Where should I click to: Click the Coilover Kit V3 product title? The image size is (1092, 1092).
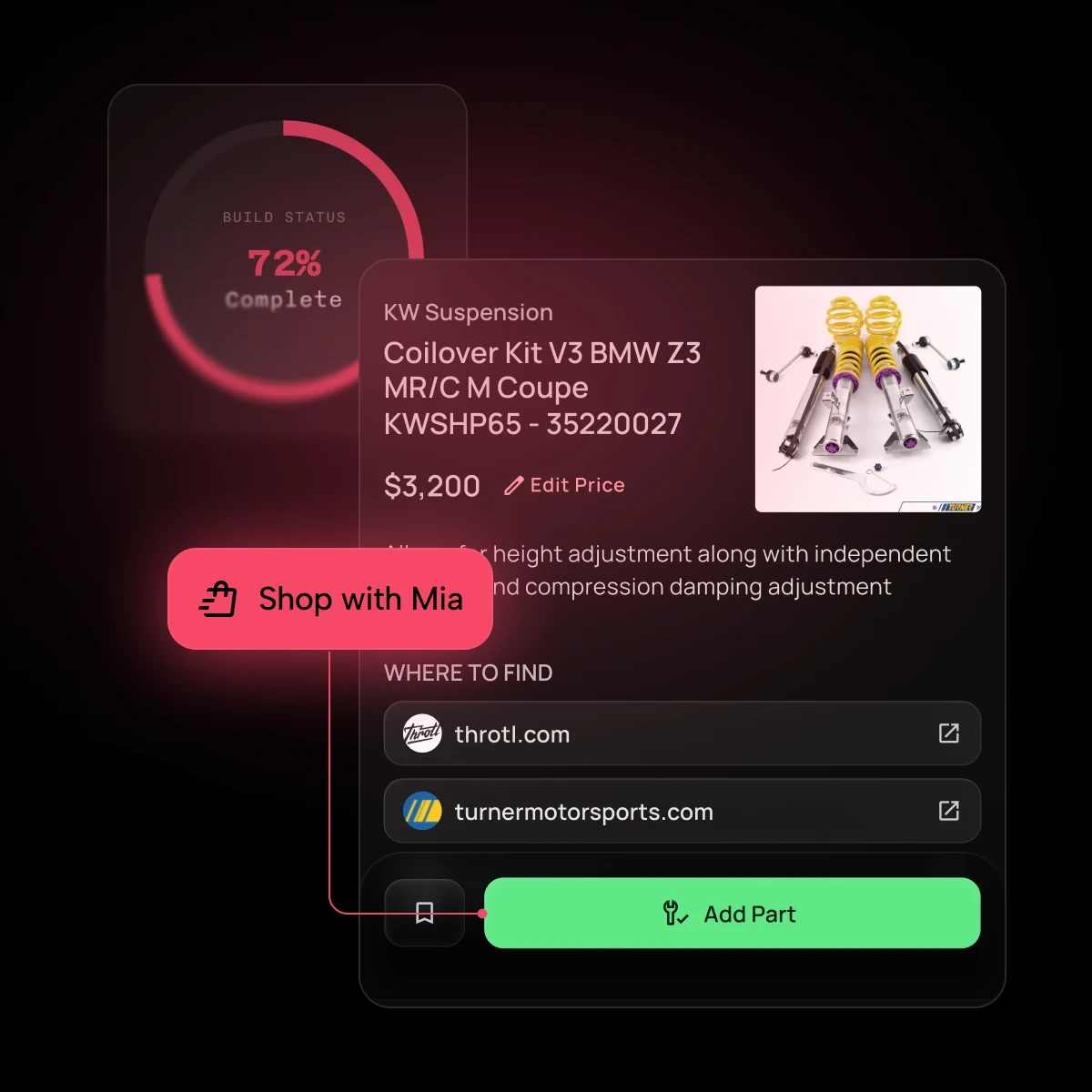(x=542, y=389)
